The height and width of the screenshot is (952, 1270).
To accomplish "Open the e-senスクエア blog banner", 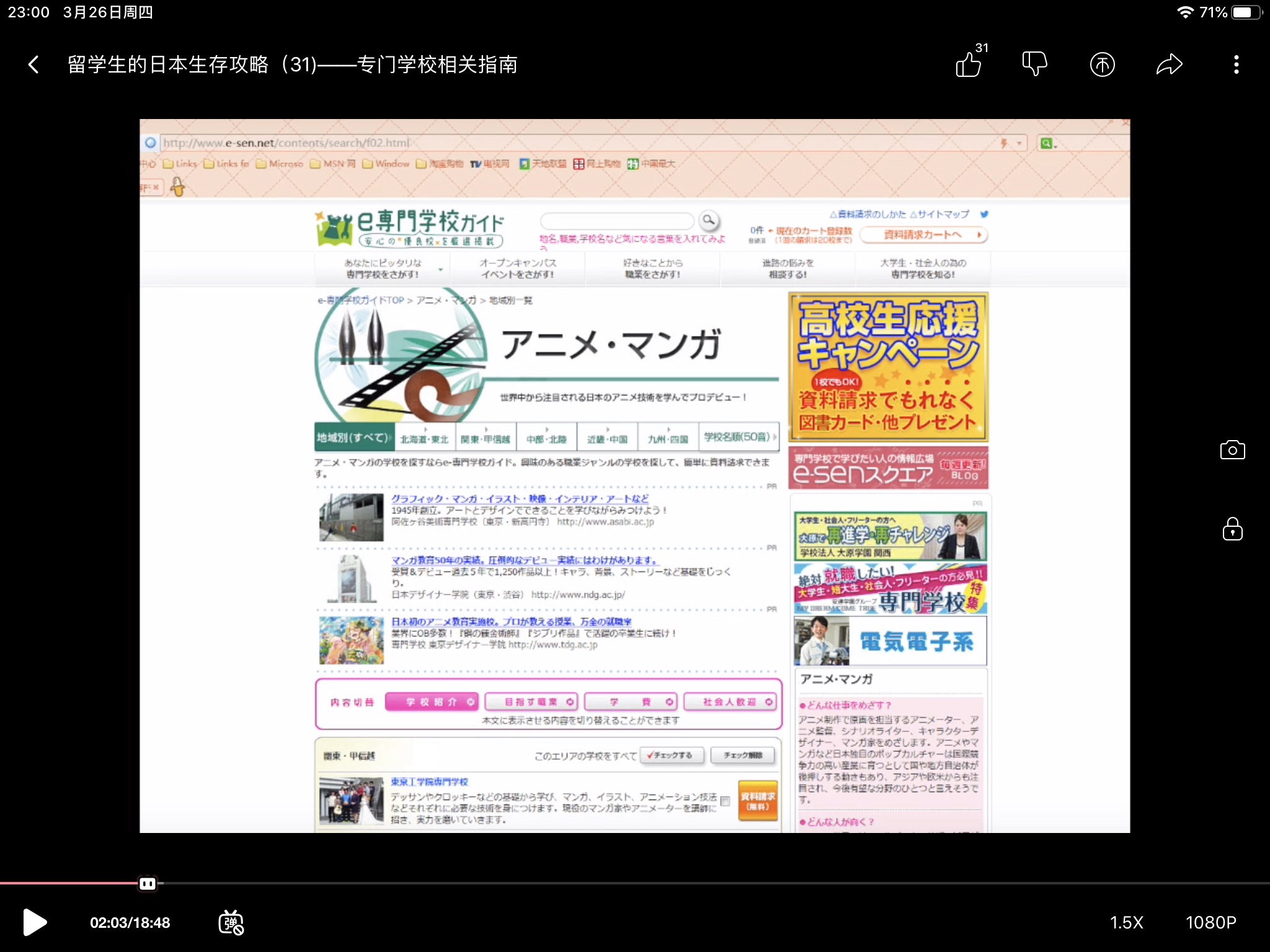I will click(x=888, y=468).
